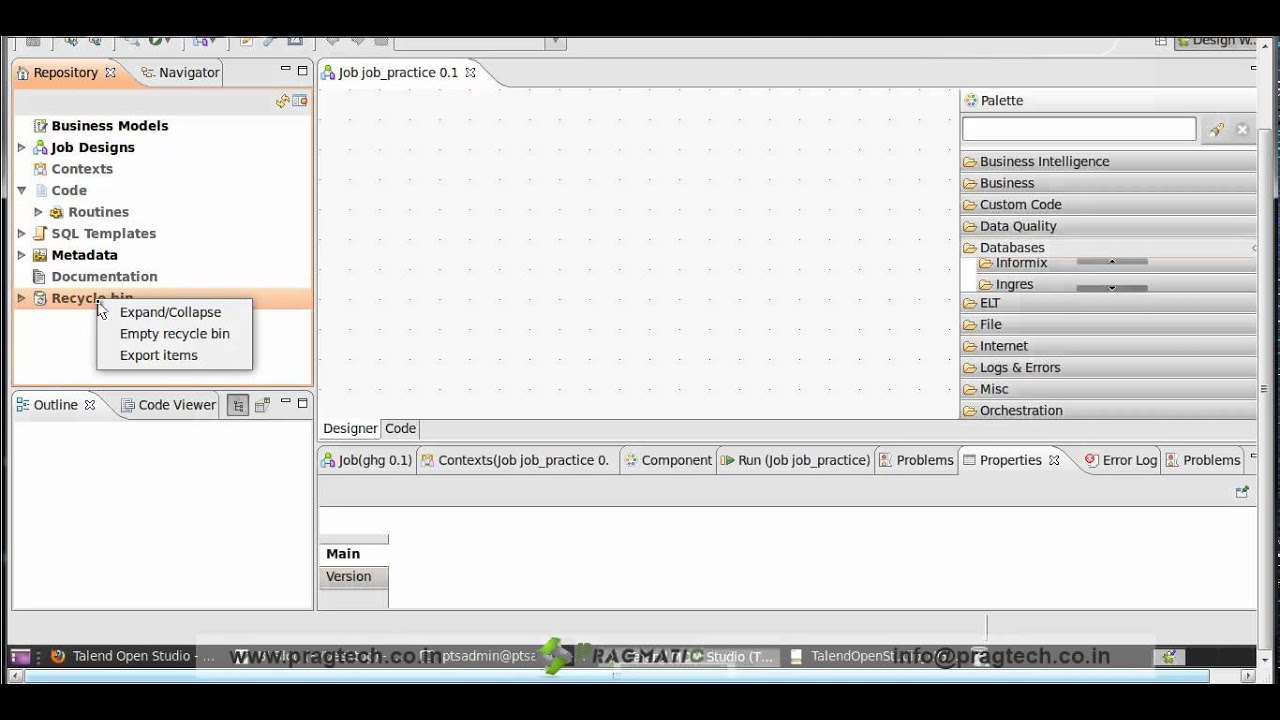This screenshot has height=720, width=1280.
Task: Expand the Routines tree node
Action: click(x=38, y=212)
